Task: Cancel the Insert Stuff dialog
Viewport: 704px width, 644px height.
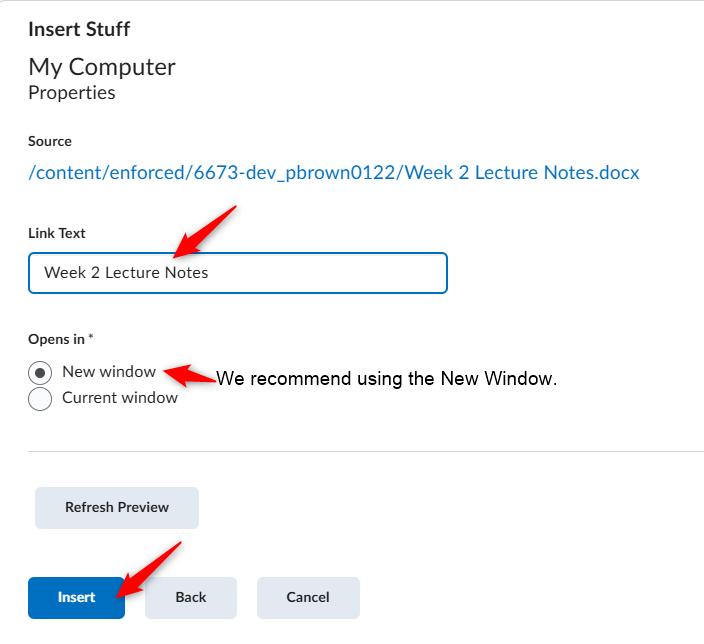Action: (x=308, y=598)
